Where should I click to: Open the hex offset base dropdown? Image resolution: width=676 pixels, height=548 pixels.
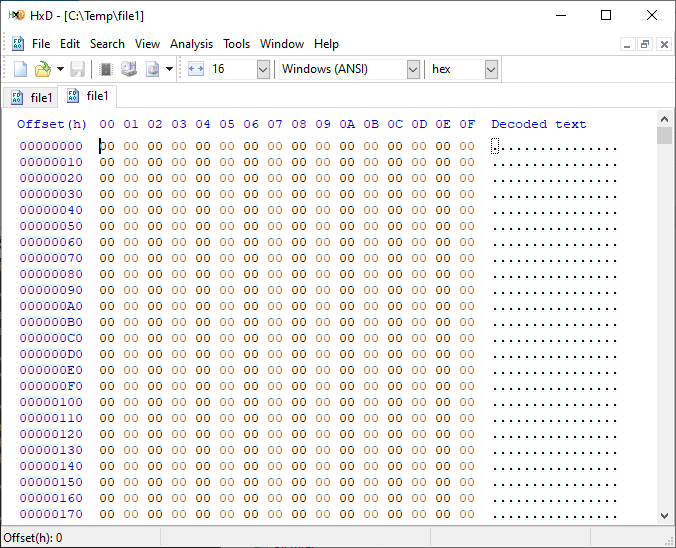[491, 69]
